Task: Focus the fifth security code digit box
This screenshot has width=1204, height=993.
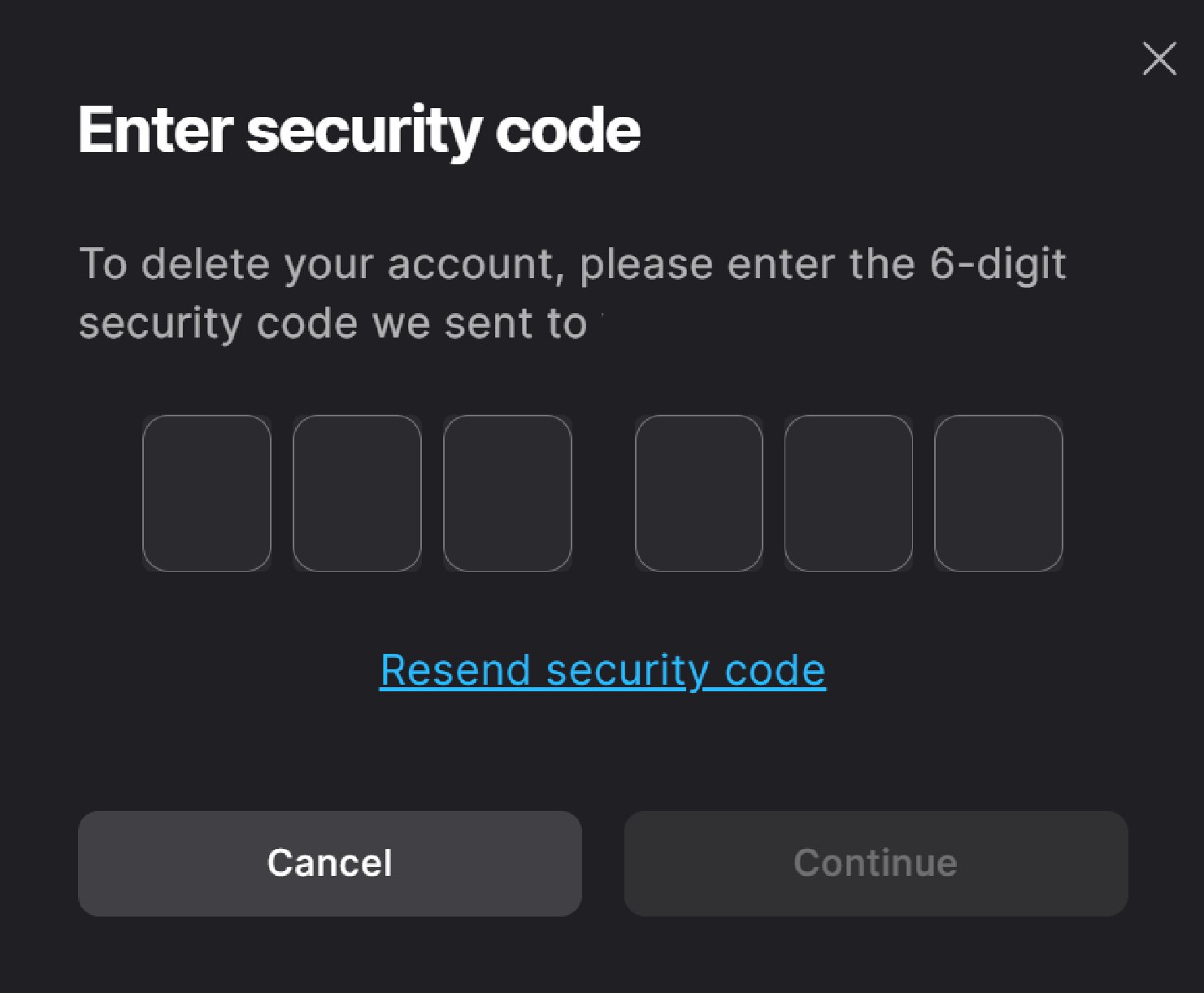Action: [x=848, y=493]
